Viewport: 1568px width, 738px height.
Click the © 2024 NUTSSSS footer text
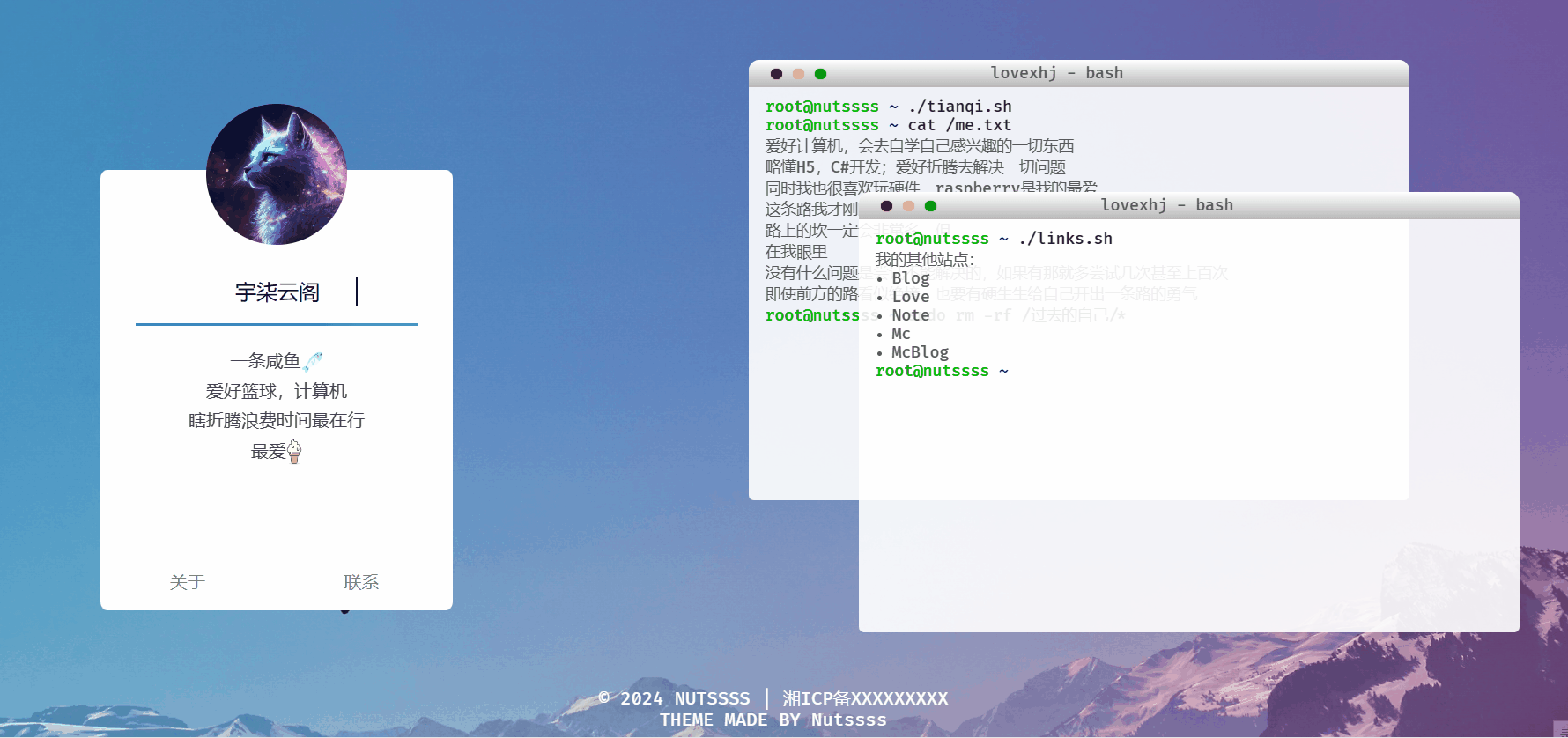pos(674,698)
